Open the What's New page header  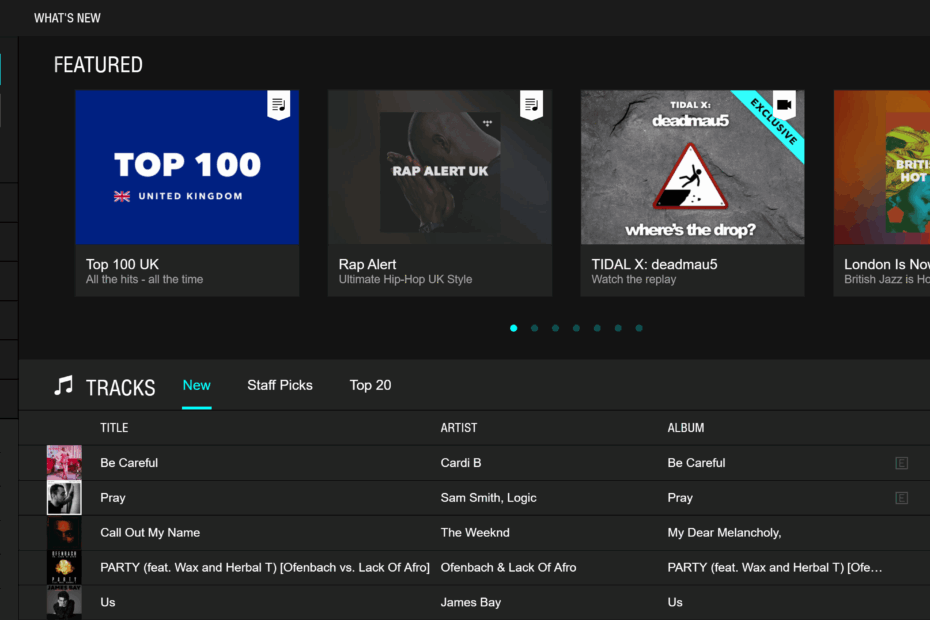(67, 18)
